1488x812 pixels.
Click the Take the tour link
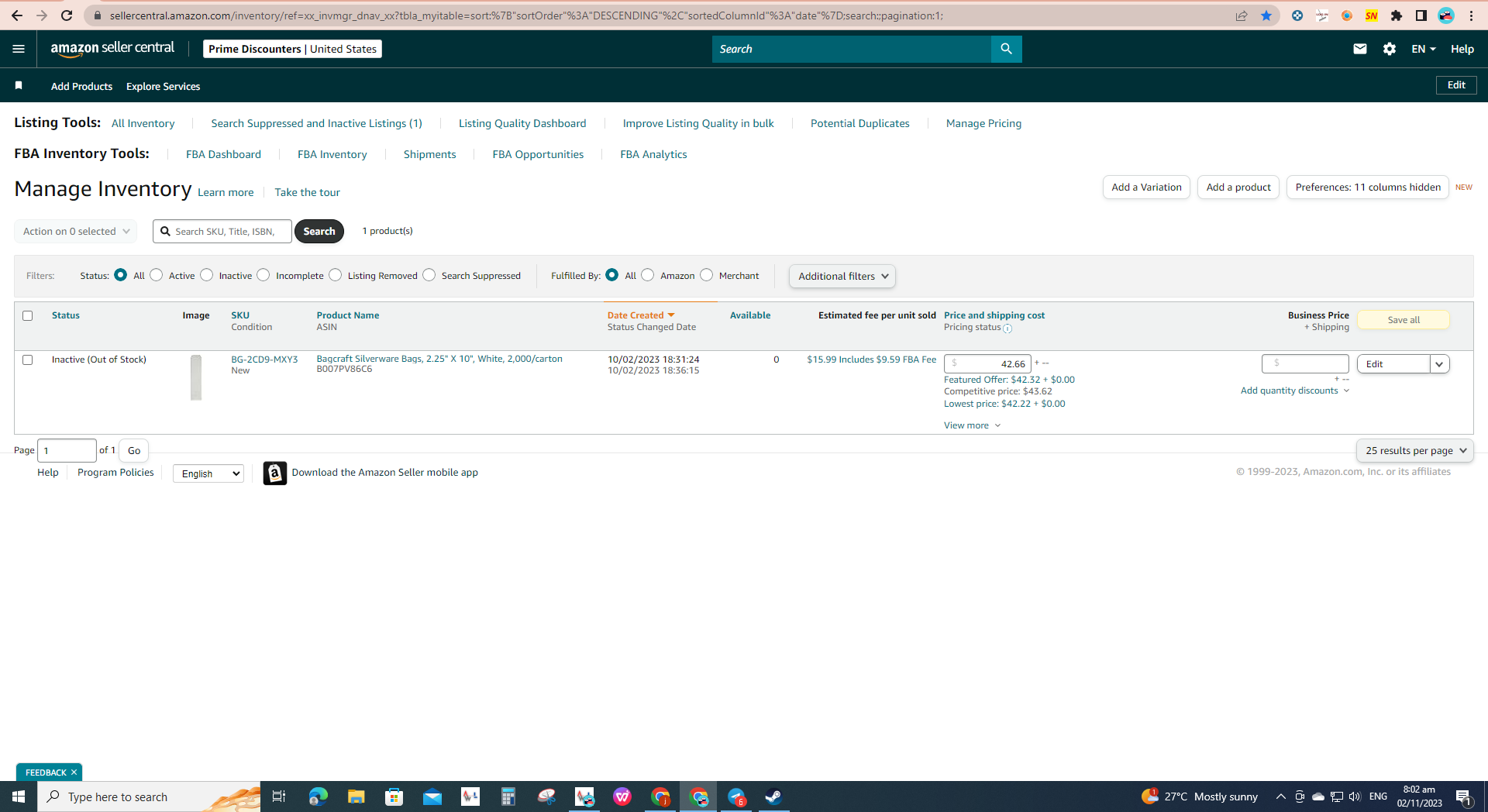[x=307, y=192]
